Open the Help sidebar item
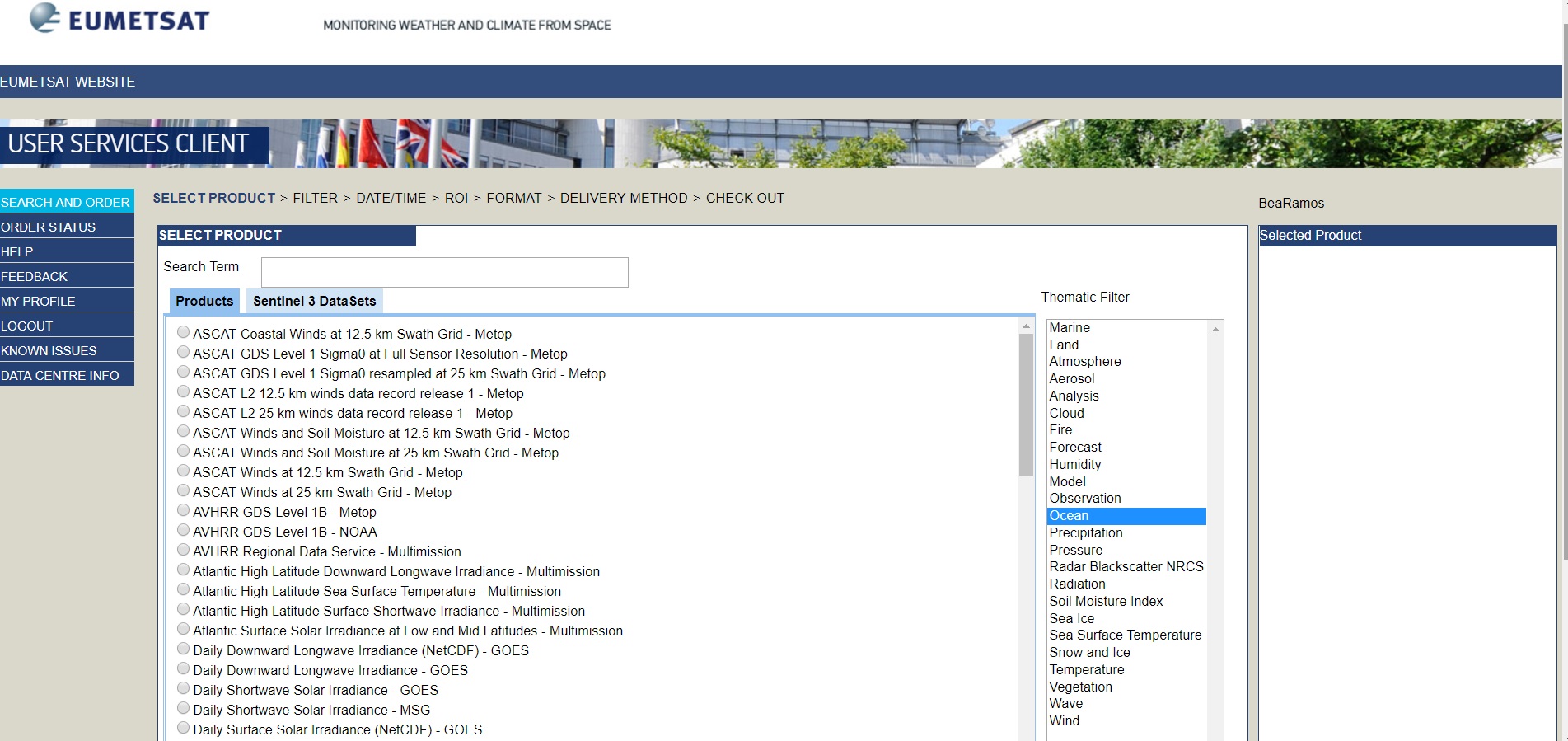The image size is (1568, 741). tap(67, 251)
